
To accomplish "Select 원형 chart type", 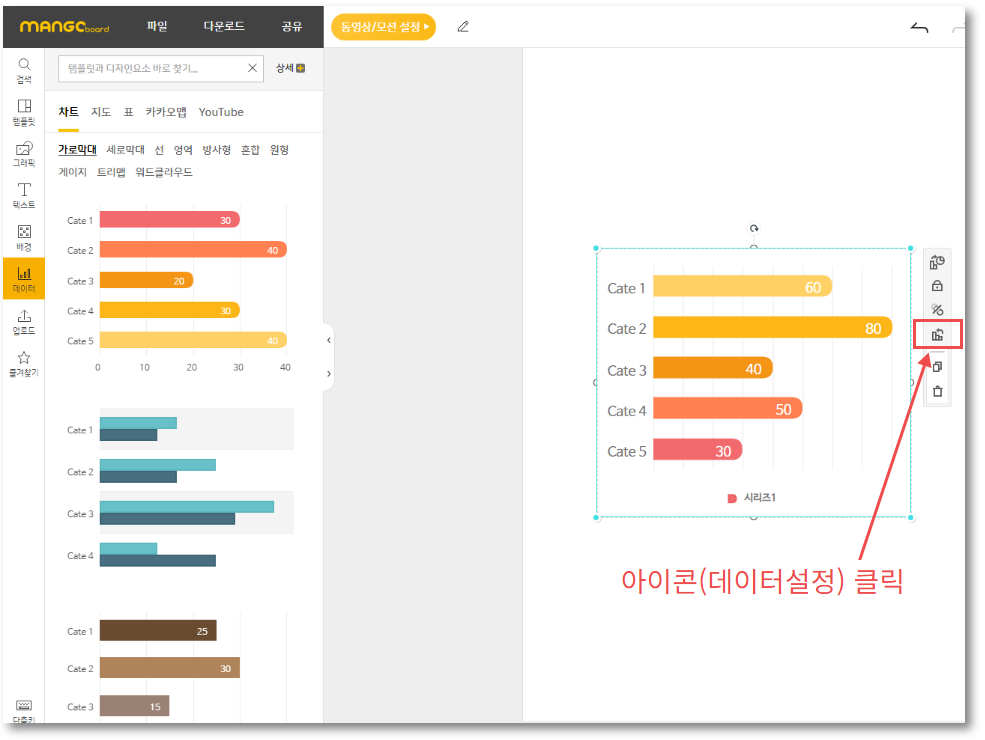I will pos(279,150).
